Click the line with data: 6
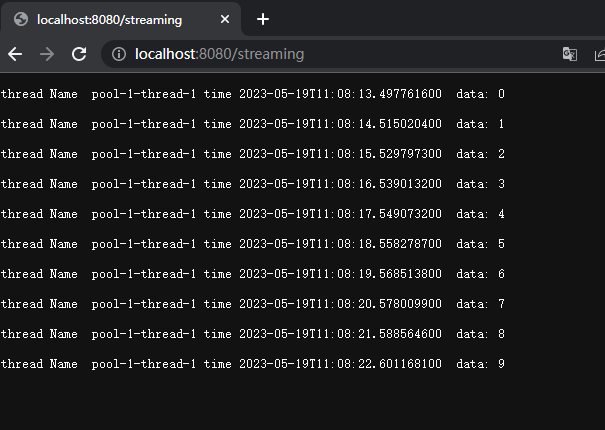 pos(253,274)
